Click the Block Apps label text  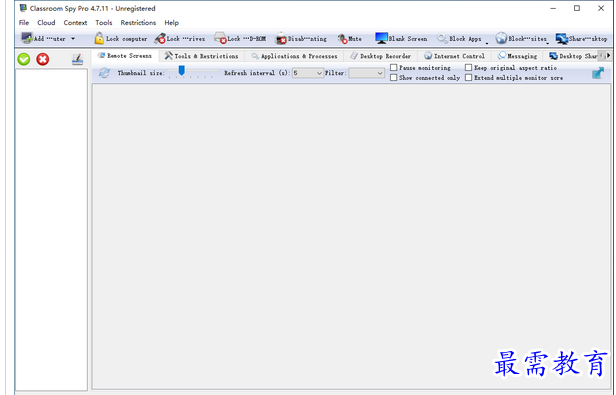465,39
